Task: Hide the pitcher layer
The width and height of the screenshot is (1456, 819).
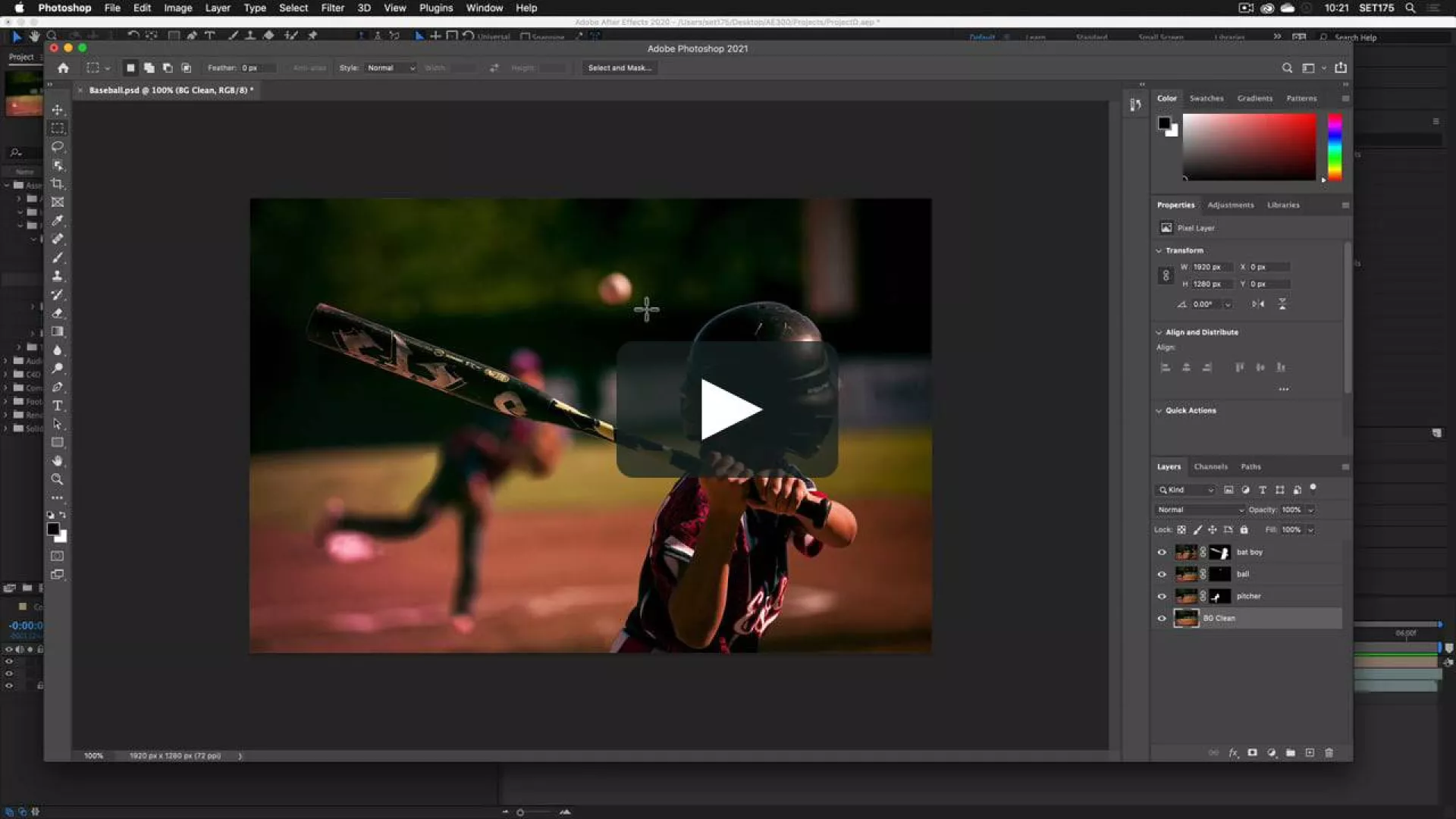Action: click(x=1161, y=597)
